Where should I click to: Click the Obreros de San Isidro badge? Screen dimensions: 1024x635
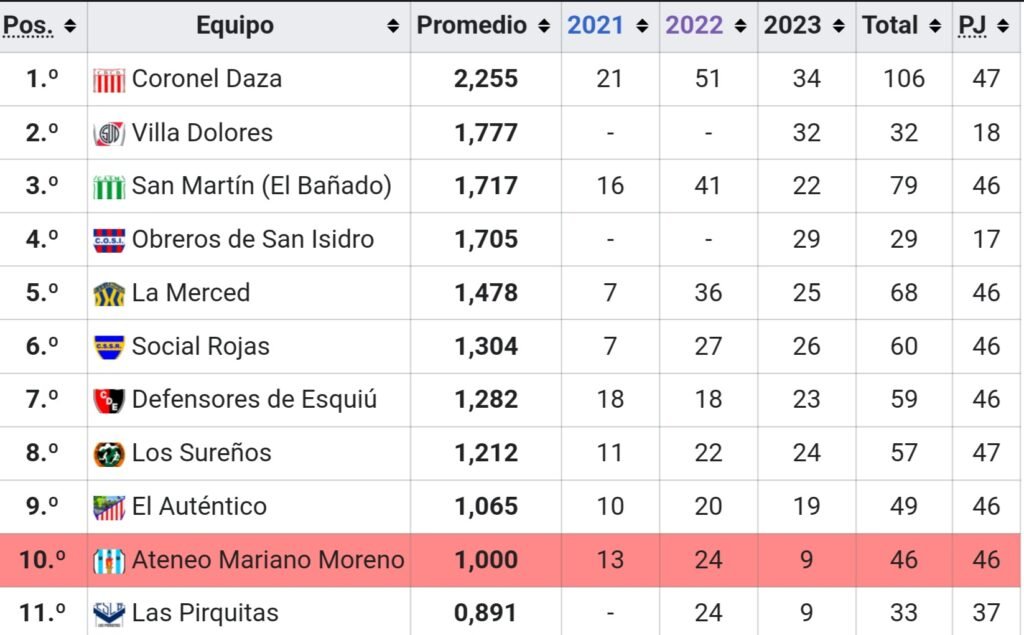(x=108, y=240)
